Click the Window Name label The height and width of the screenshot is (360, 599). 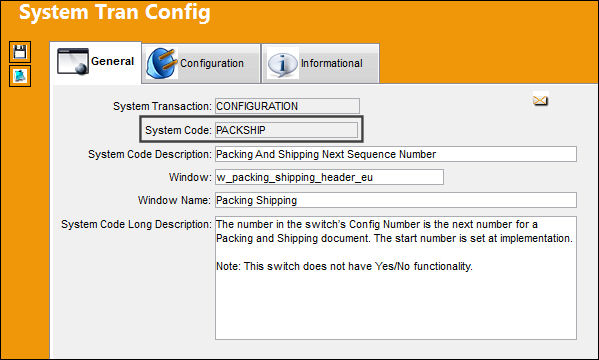coord(174,200)
